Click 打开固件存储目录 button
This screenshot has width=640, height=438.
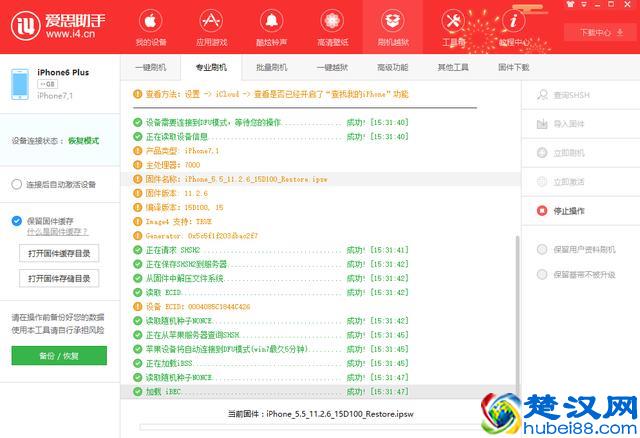tap(59, 278)
